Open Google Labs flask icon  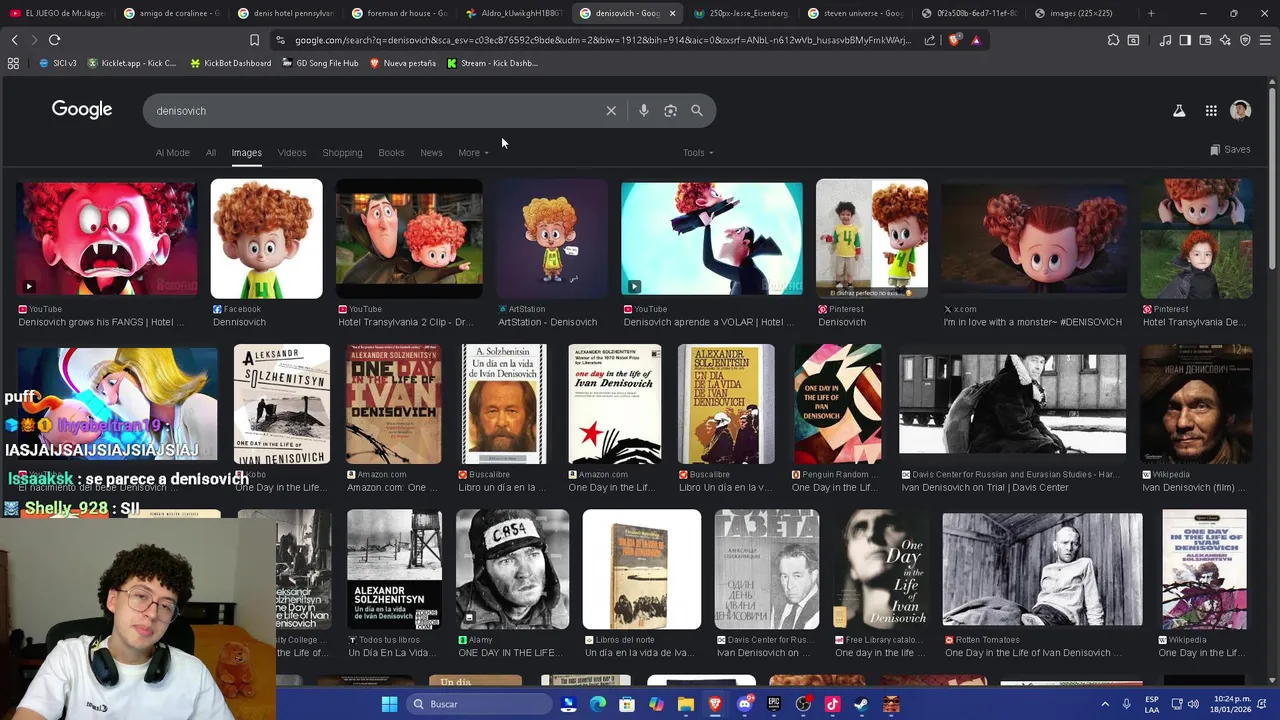(x=1179, y=111)
